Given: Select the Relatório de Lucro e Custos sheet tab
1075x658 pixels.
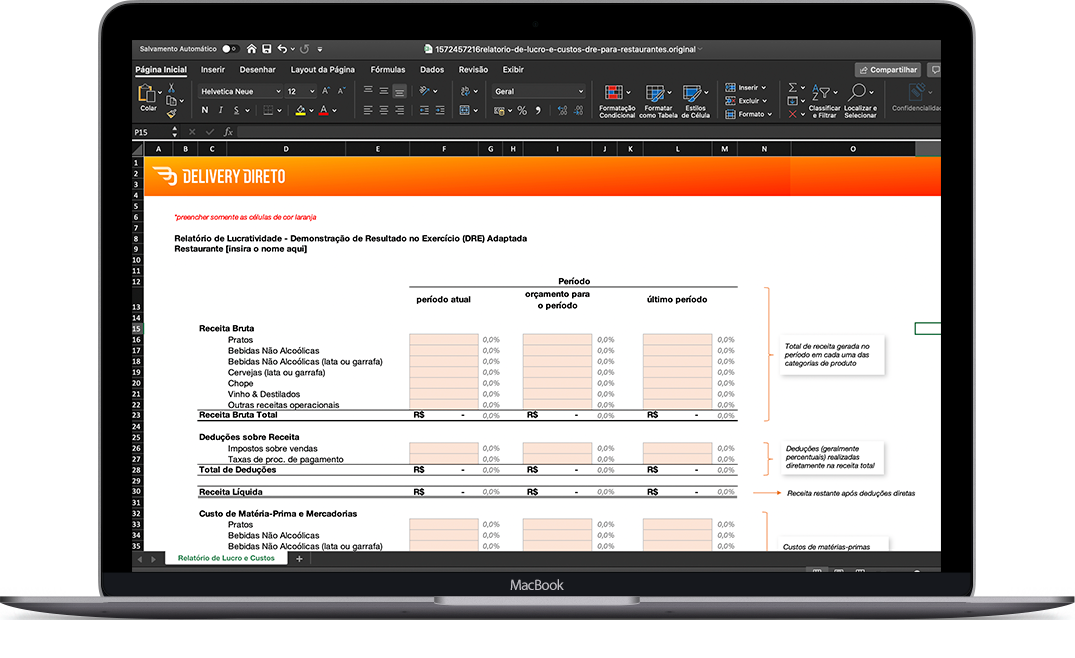Looking at the screenshot, I should click(x=226, y=558).
